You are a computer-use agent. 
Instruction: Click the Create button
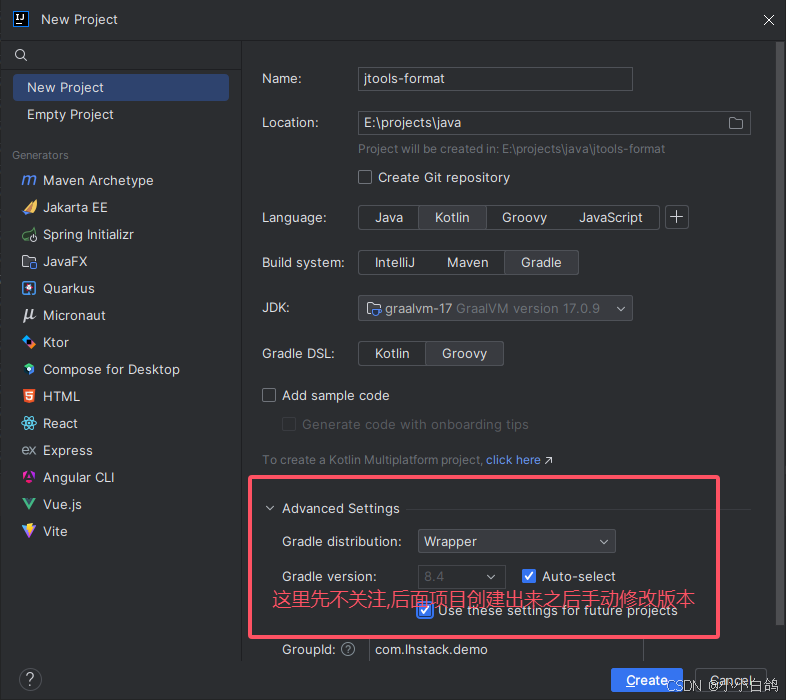(647, 680)
